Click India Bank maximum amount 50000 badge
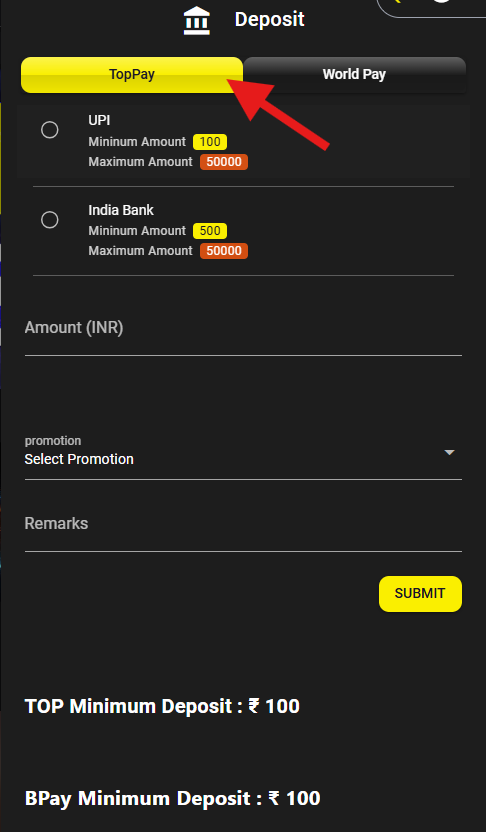Image resolution: width=486 pixels, height=832 pixels. [x=224, y=251]
